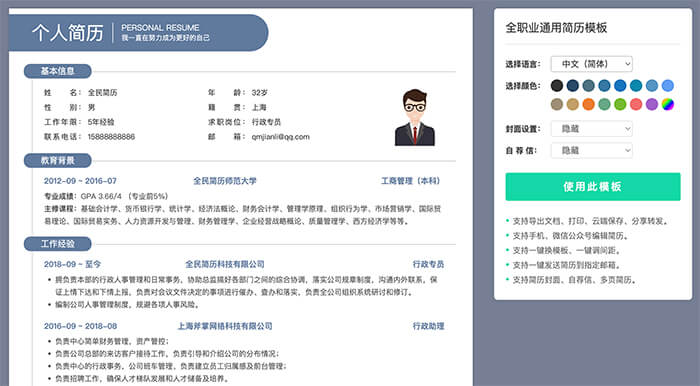Screen dimensions: 700x386
Task: Click the company 全民简历科技有限公司
Action: click(x=225, y=265)
